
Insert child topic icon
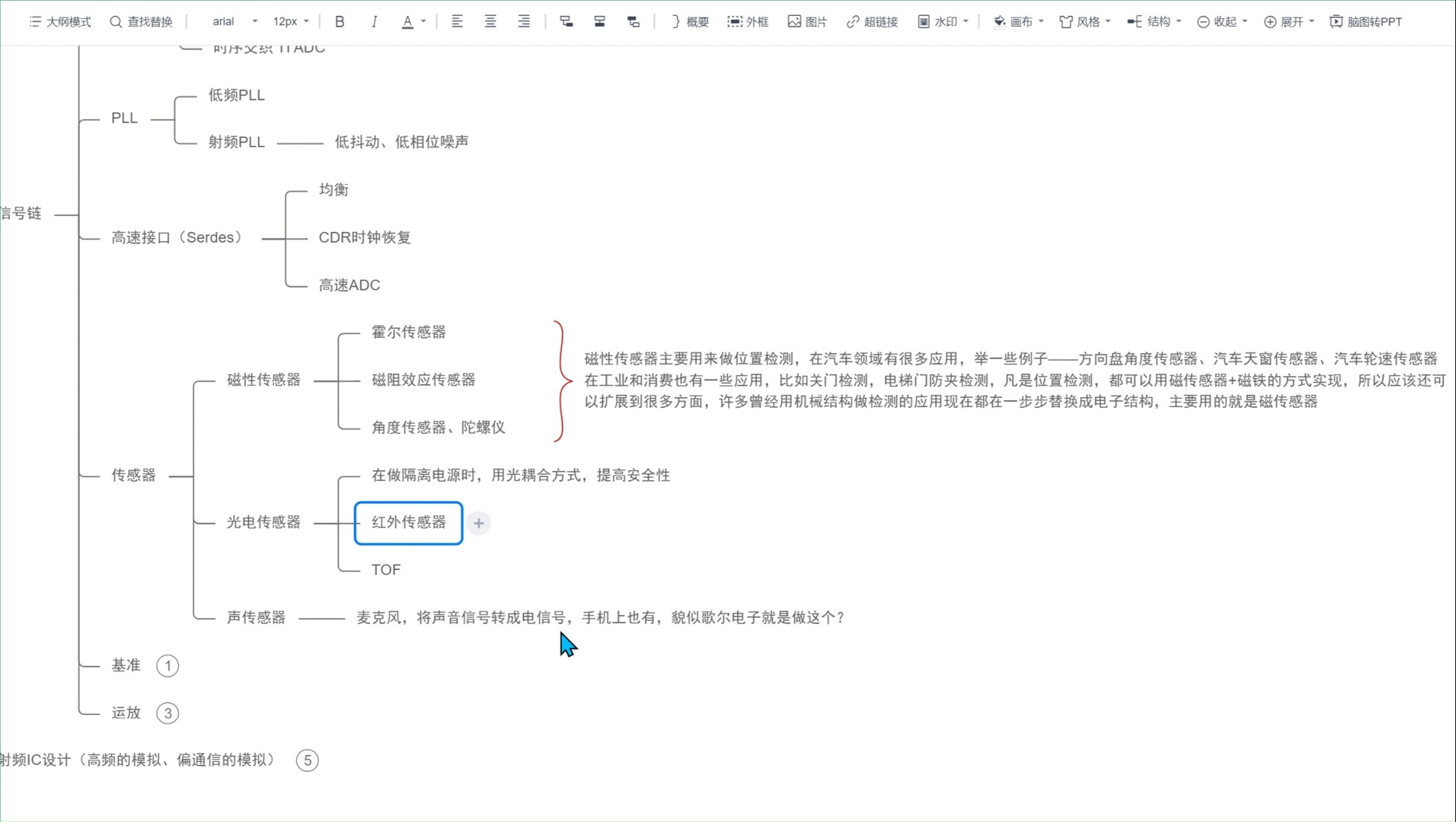pos(566,21)
